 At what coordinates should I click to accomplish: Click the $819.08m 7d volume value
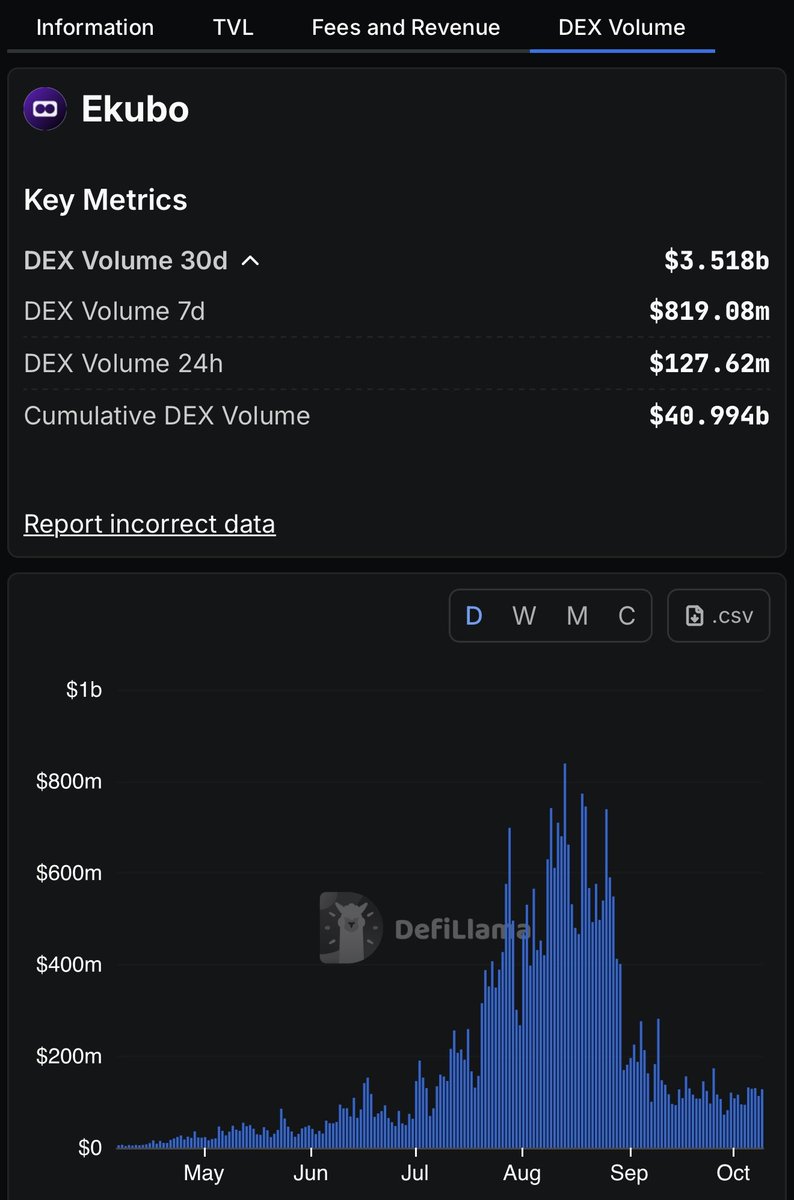coord(710,311)
